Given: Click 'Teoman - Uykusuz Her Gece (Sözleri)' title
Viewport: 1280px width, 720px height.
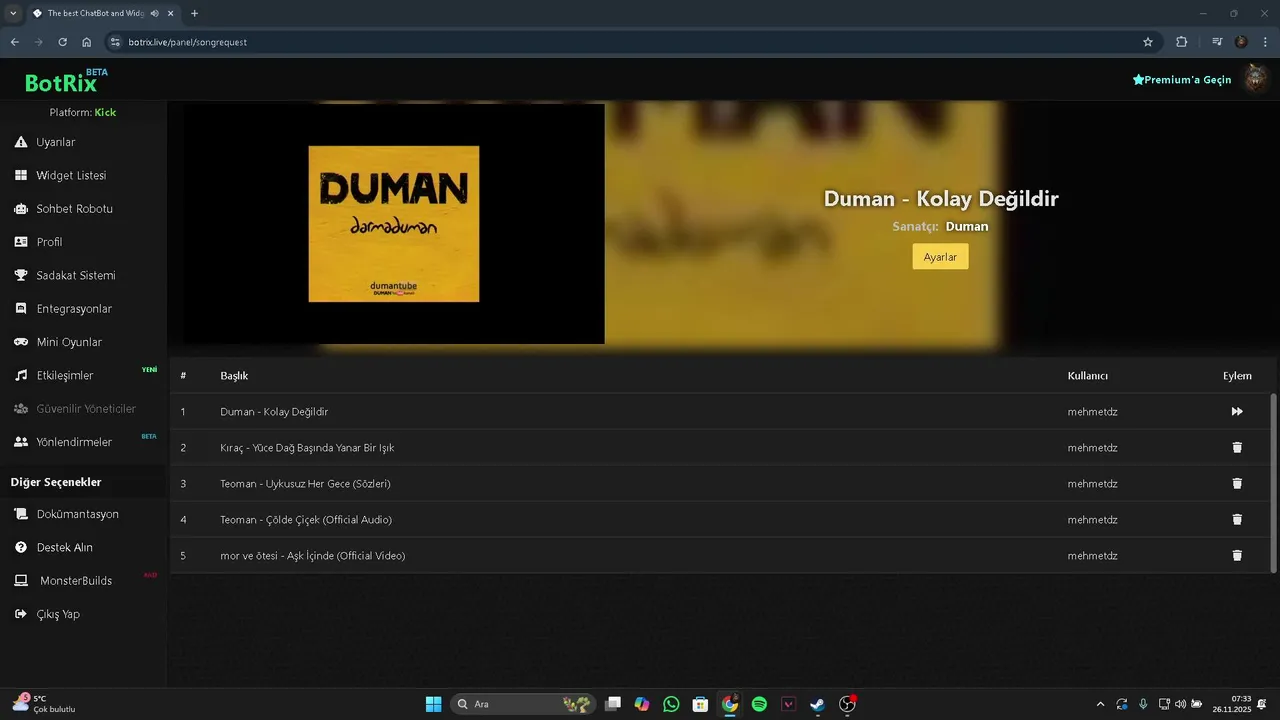Looking at the screenshot, I should click(305, 484).
